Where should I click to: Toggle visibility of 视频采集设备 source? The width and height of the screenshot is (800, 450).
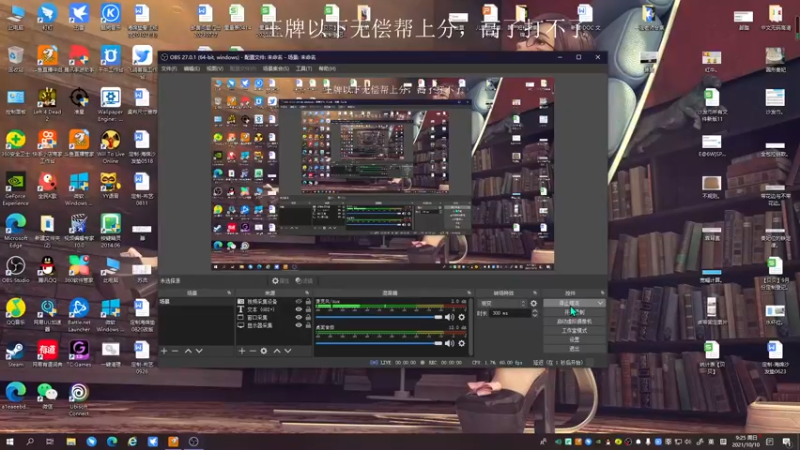[298, 302]
